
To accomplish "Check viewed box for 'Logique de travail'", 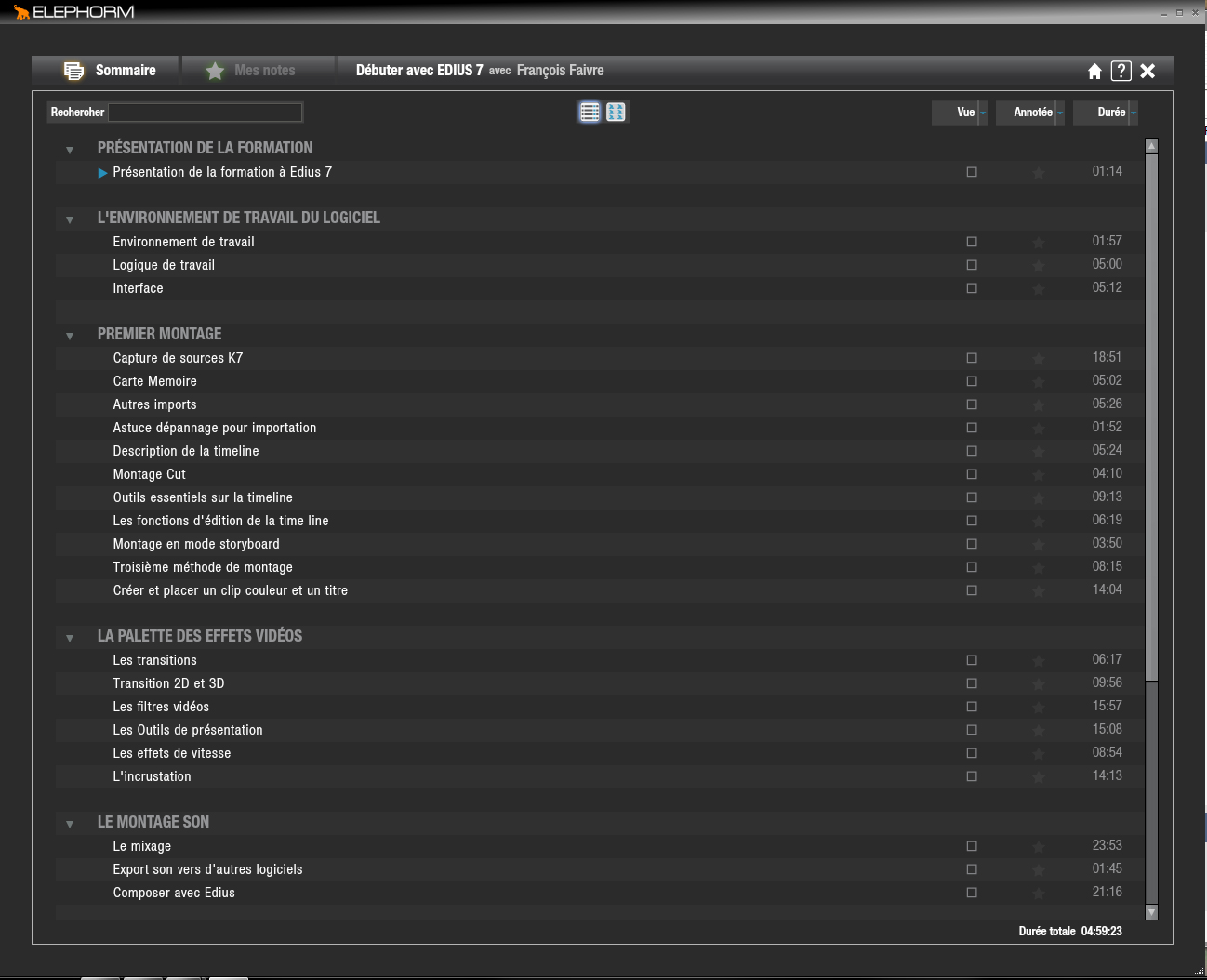I will point(972,265).
